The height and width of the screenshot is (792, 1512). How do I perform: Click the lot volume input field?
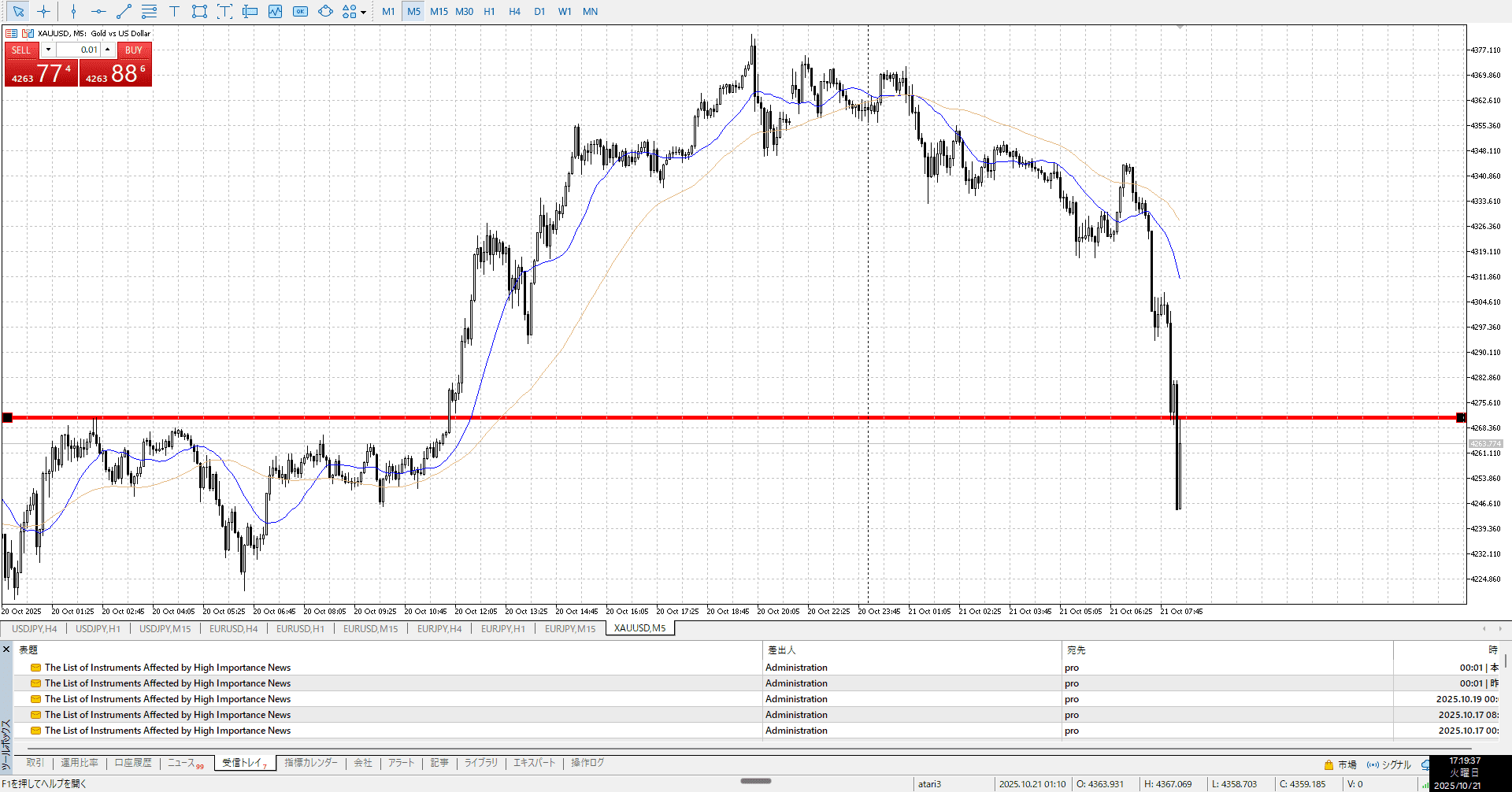point(78,50)
